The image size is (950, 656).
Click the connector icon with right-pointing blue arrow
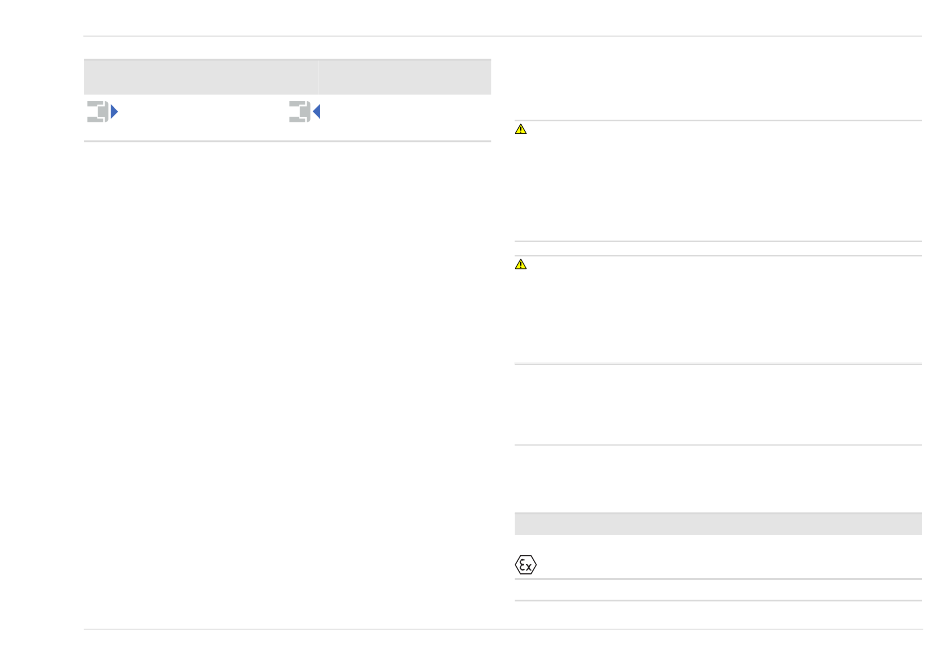coord(102,111)
